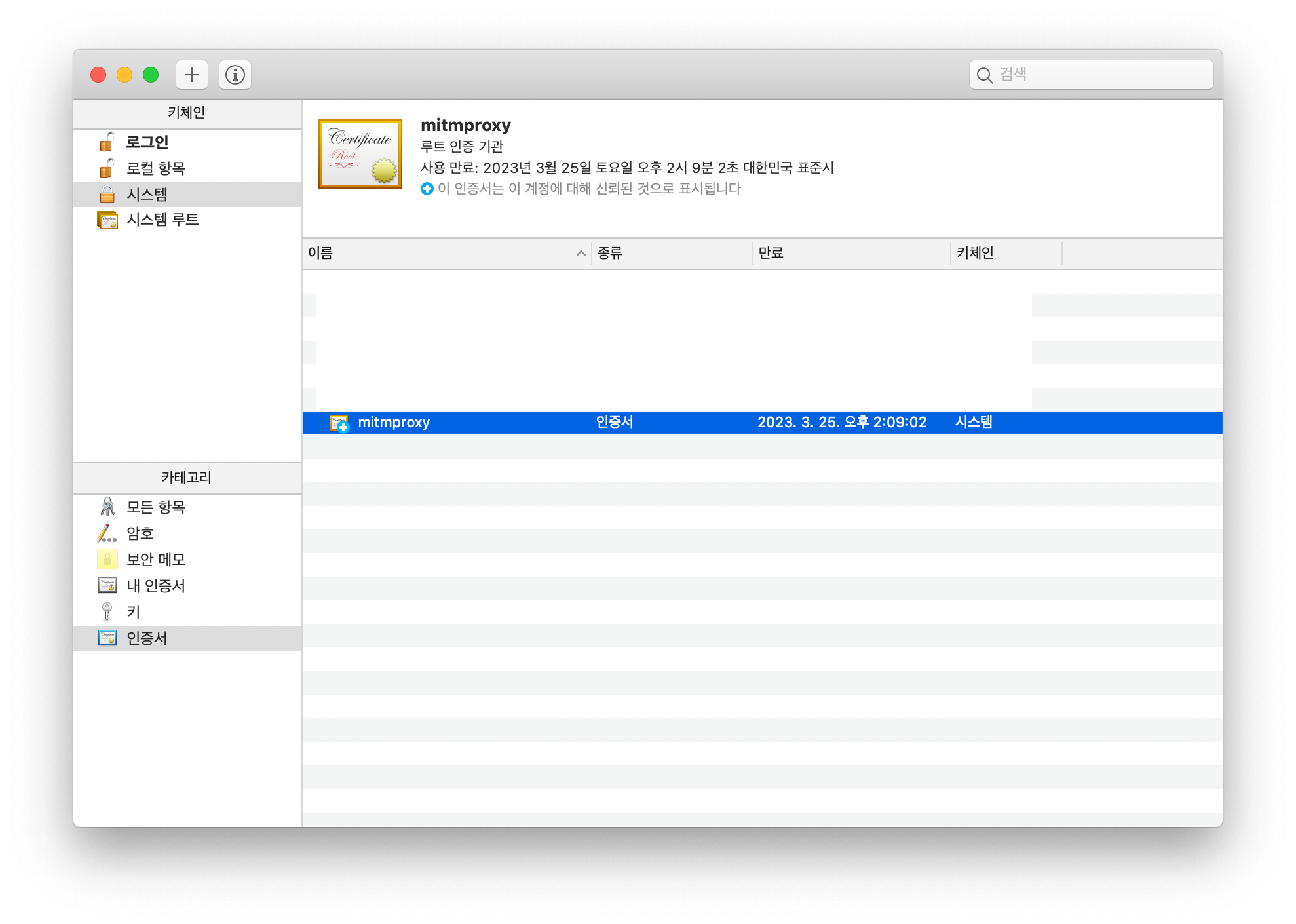Select the 로그인 keychain
The image size is (1296, 924).
(187, 142)
